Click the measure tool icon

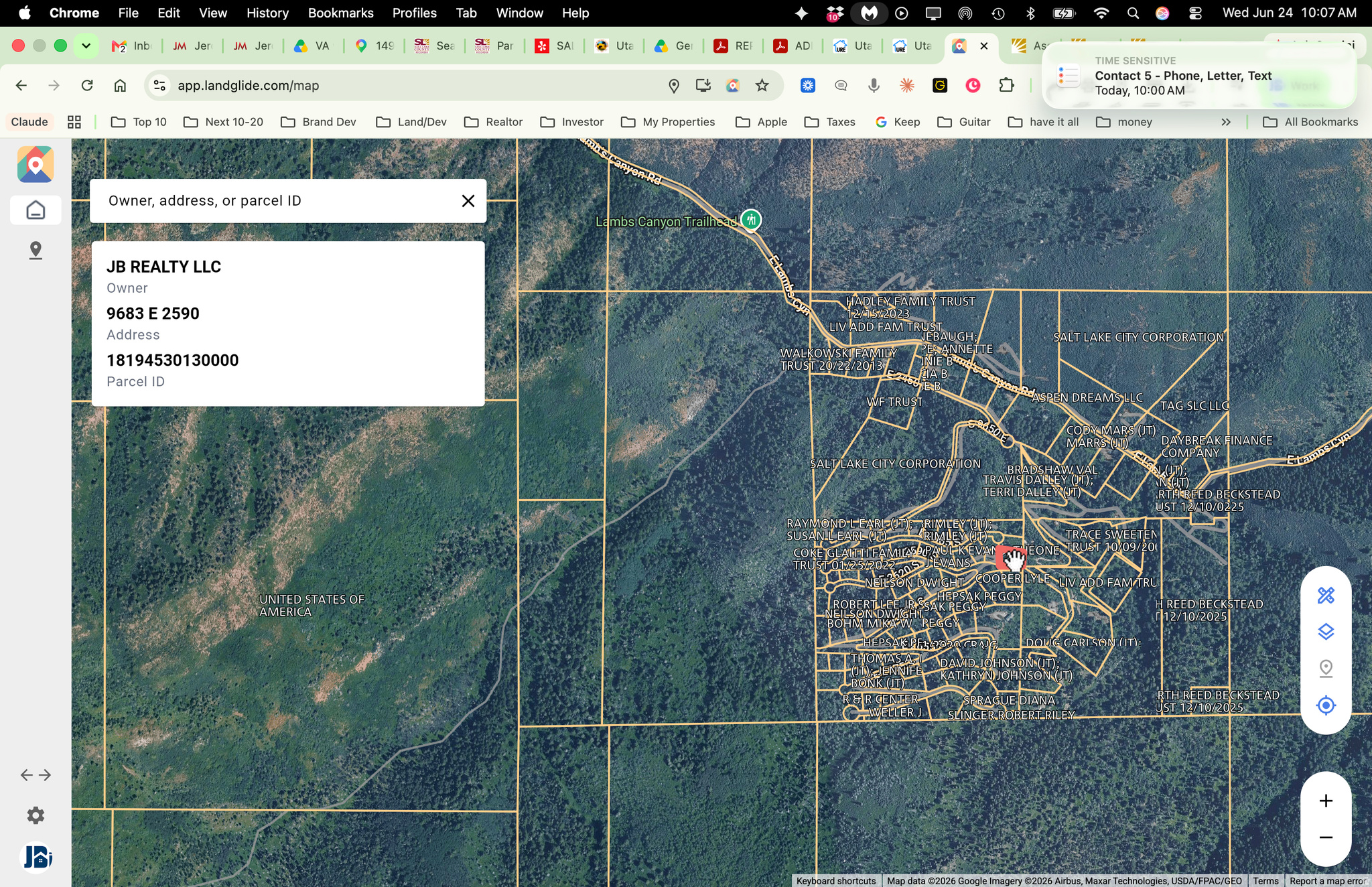[1326, 595]
